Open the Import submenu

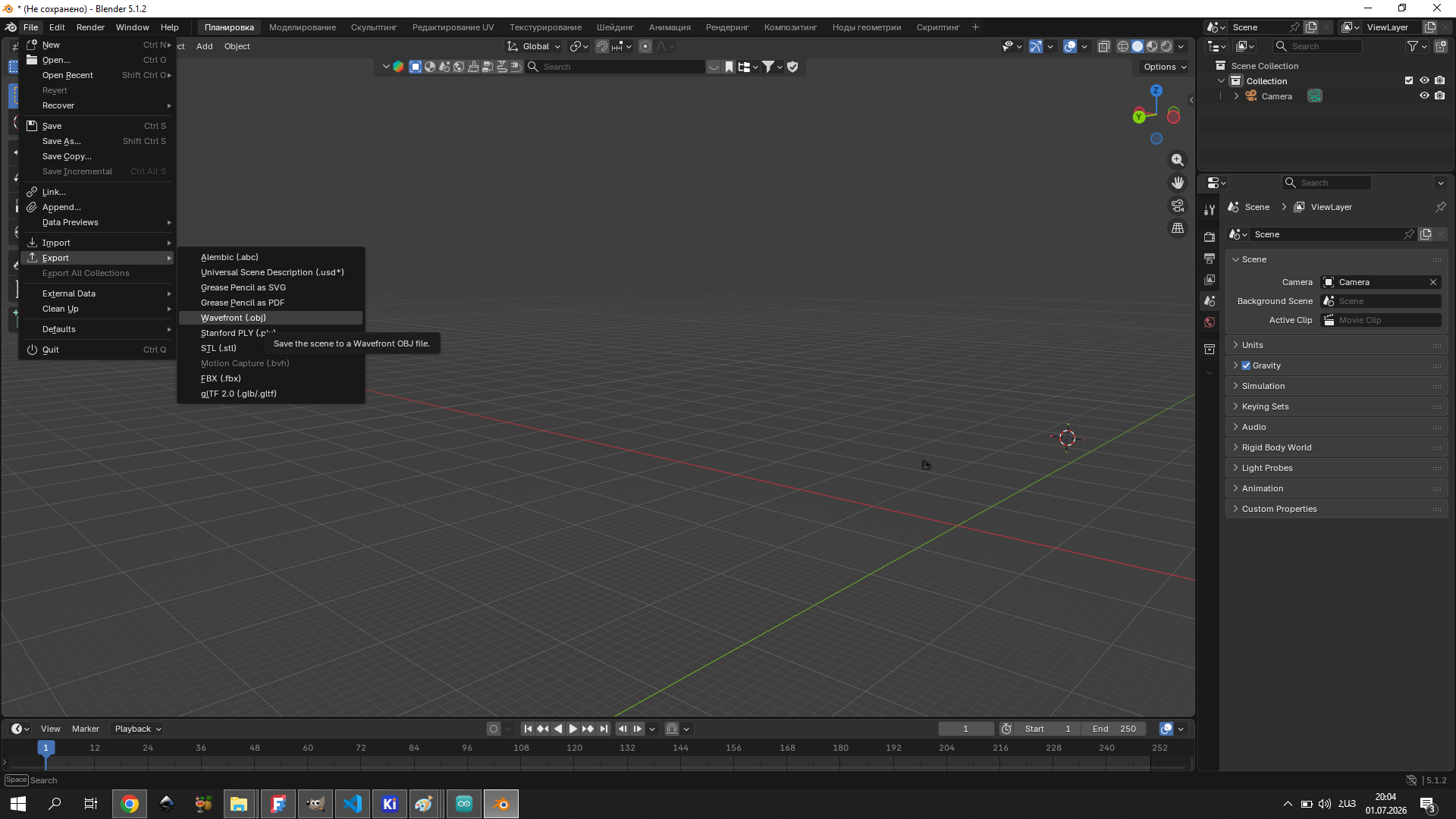[97, 243]
